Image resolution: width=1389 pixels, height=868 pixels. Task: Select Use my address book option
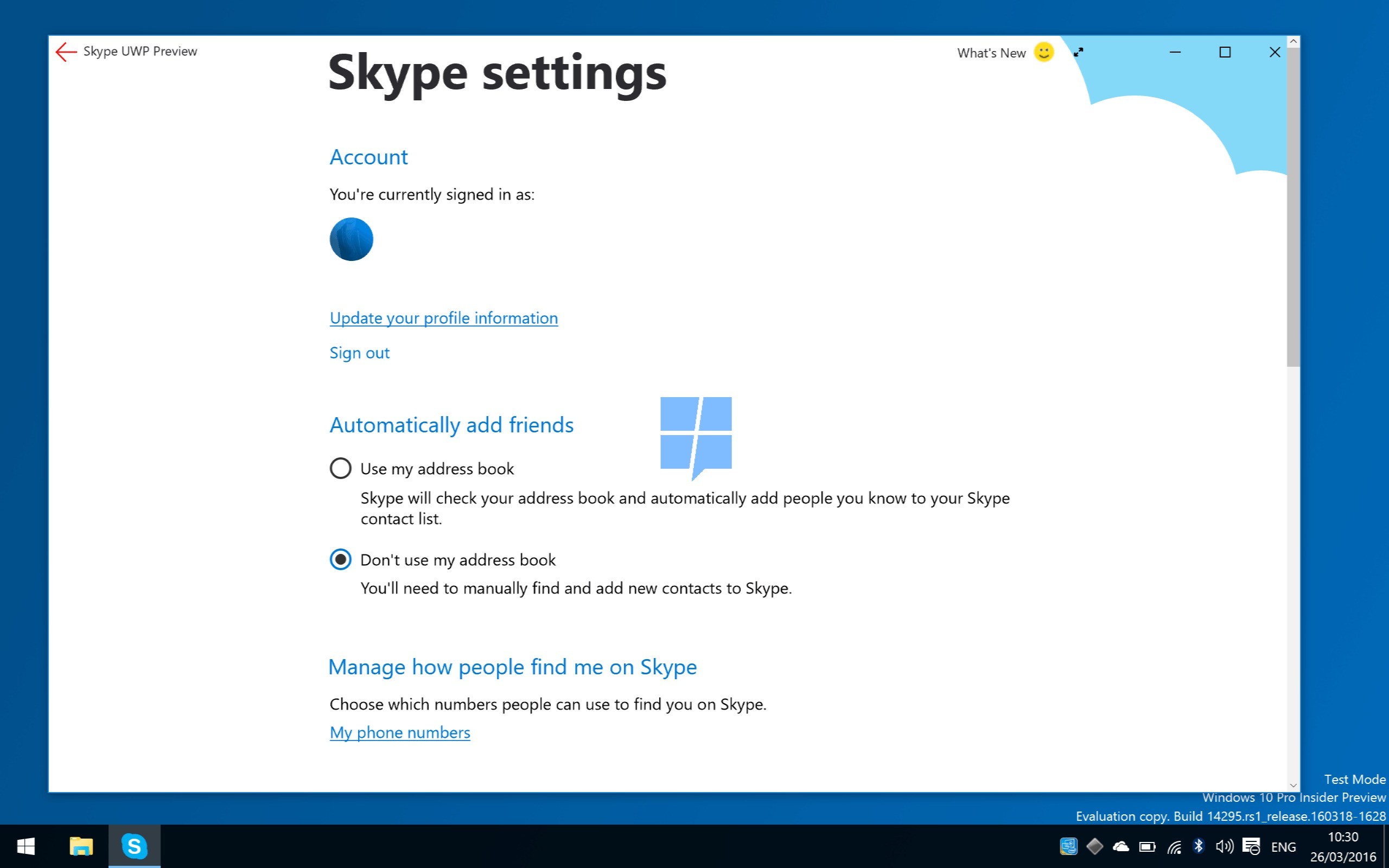click(x=340, y=468)
